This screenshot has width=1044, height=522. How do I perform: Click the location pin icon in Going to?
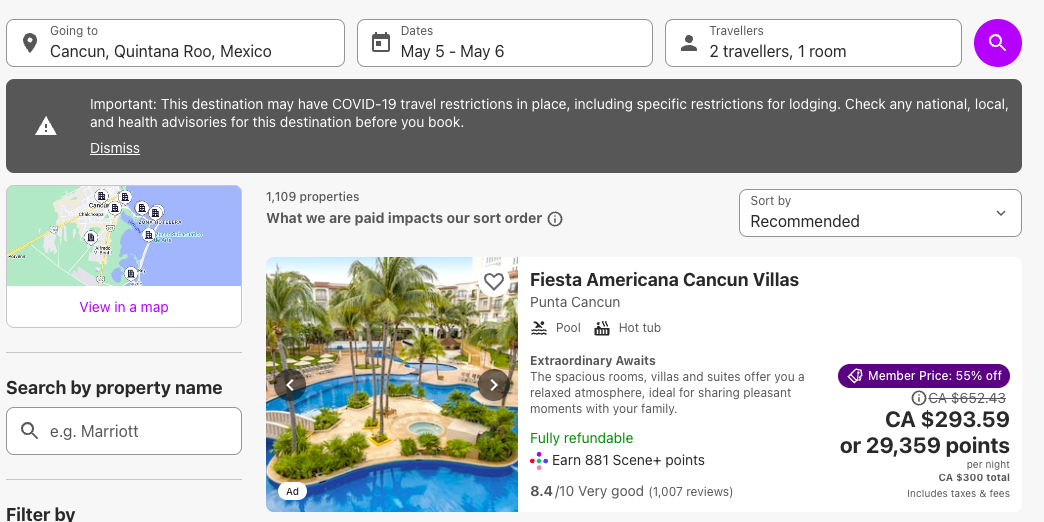[x=30, y=43]
